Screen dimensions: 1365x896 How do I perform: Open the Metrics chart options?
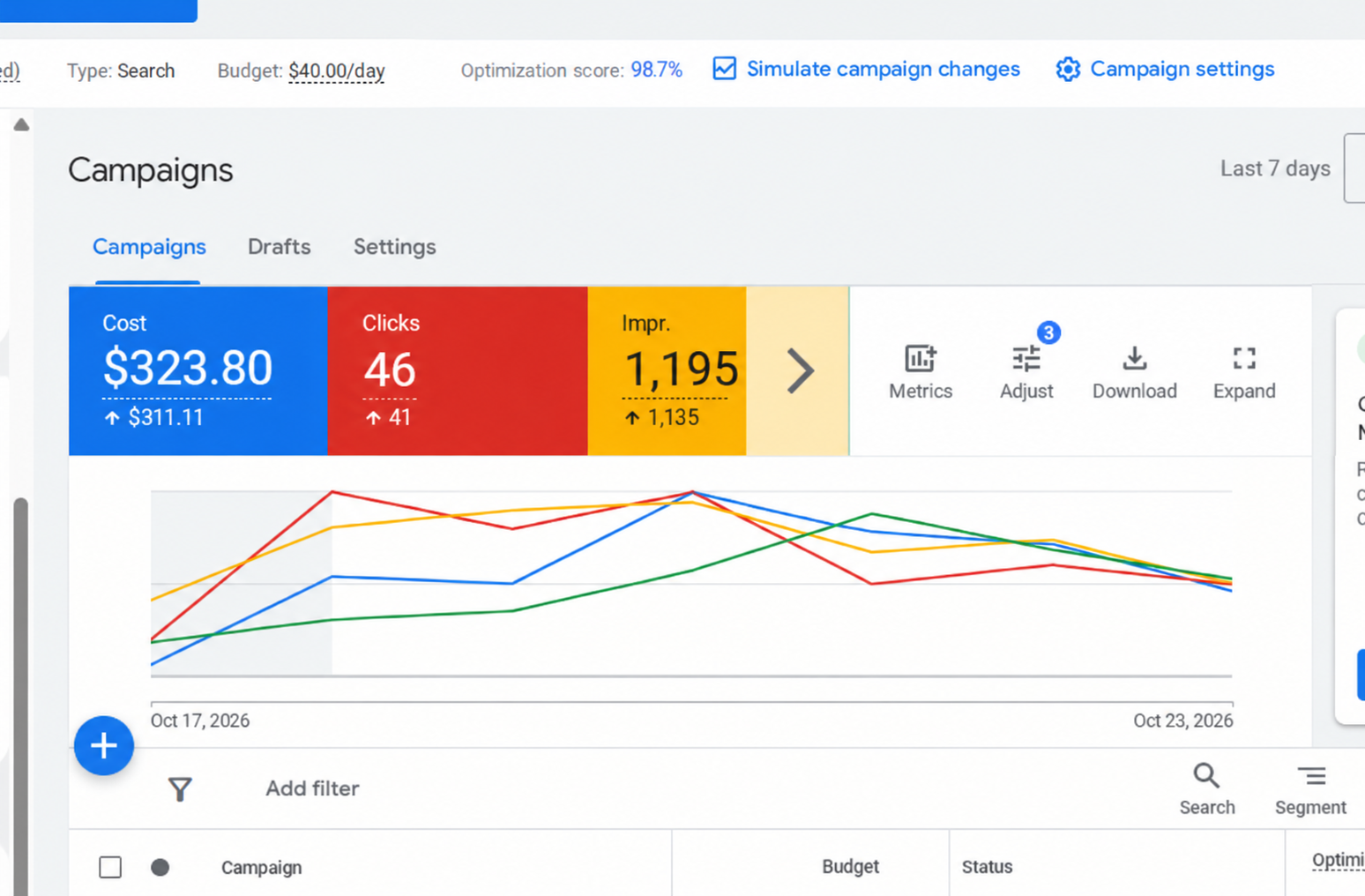tap(921, 372)
